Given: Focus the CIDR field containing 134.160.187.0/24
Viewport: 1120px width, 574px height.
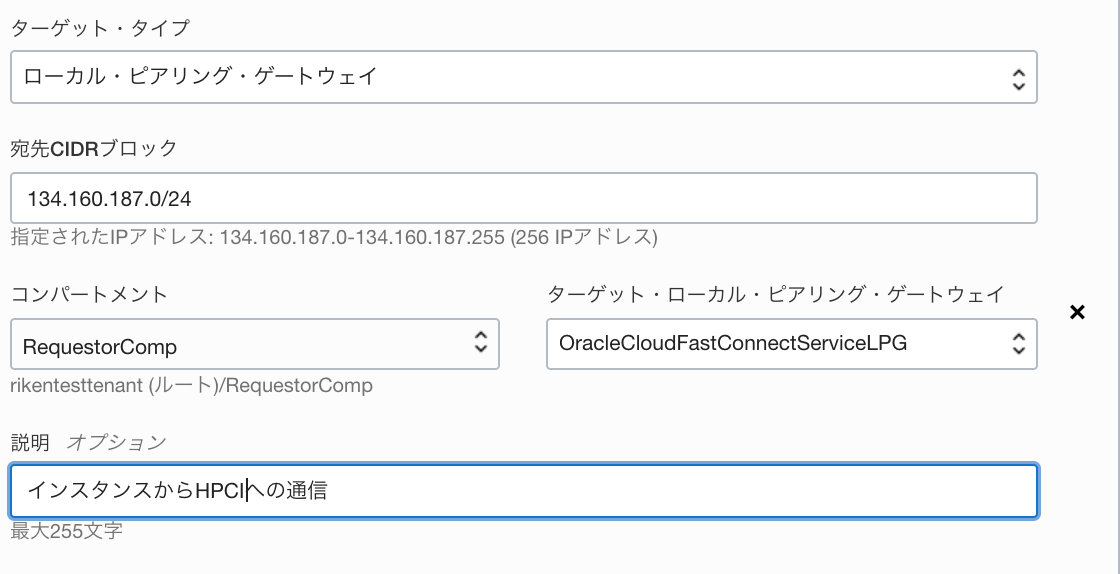Looking at the screenshot, I should tap(524, 198).
